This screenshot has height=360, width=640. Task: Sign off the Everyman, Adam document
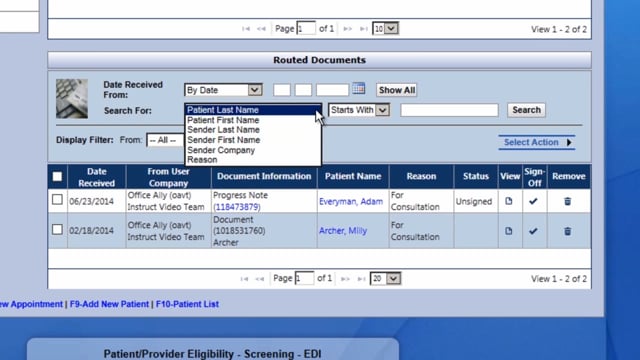533,201
